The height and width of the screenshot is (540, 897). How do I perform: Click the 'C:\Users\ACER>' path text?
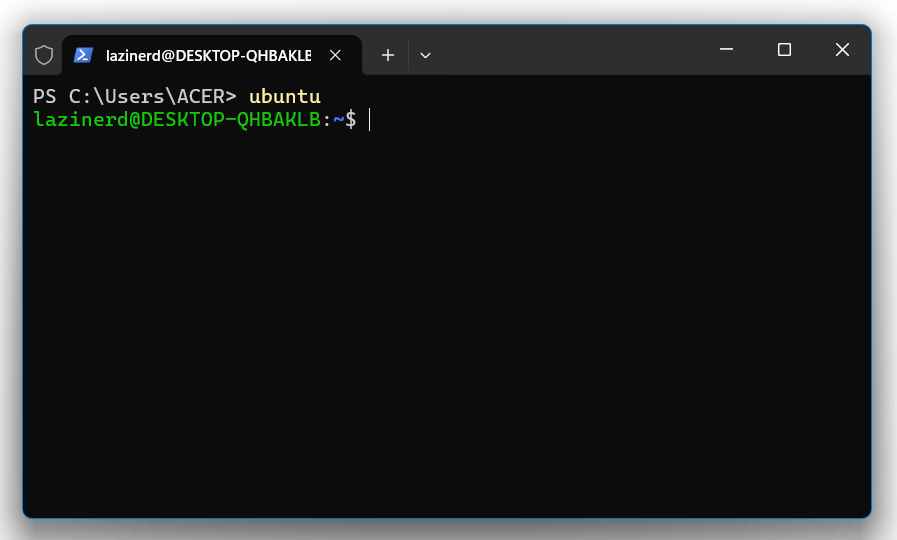point(153,96)
